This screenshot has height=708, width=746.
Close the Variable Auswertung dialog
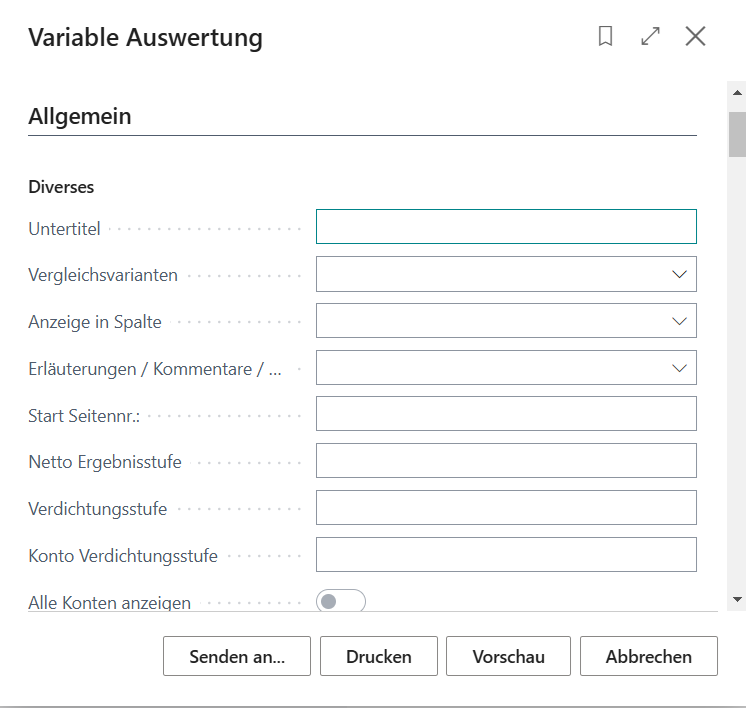point(695,36)
